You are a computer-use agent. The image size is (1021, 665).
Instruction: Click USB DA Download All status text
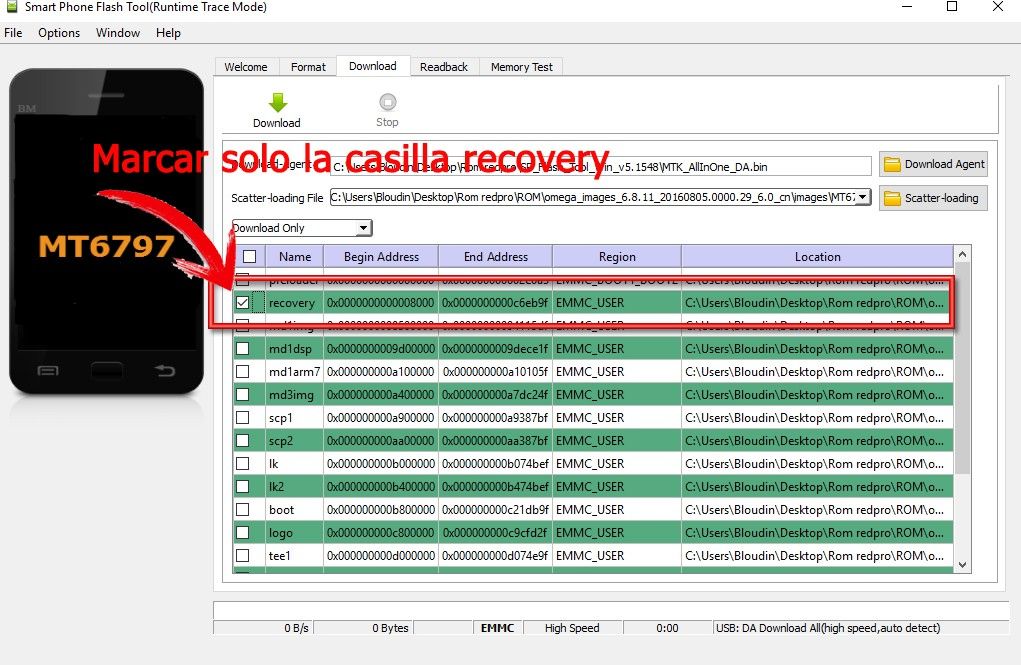(828, 628)
